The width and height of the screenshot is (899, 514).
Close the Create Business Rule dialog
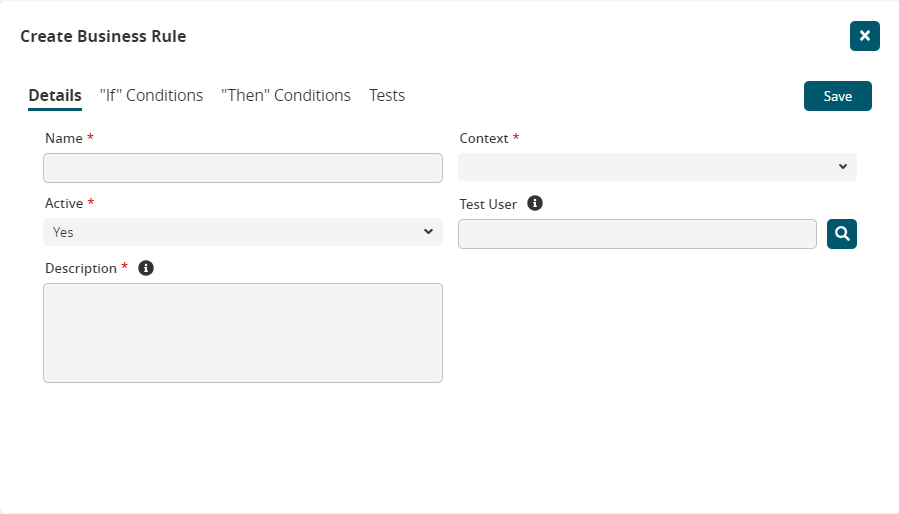(x=864, y=36)
